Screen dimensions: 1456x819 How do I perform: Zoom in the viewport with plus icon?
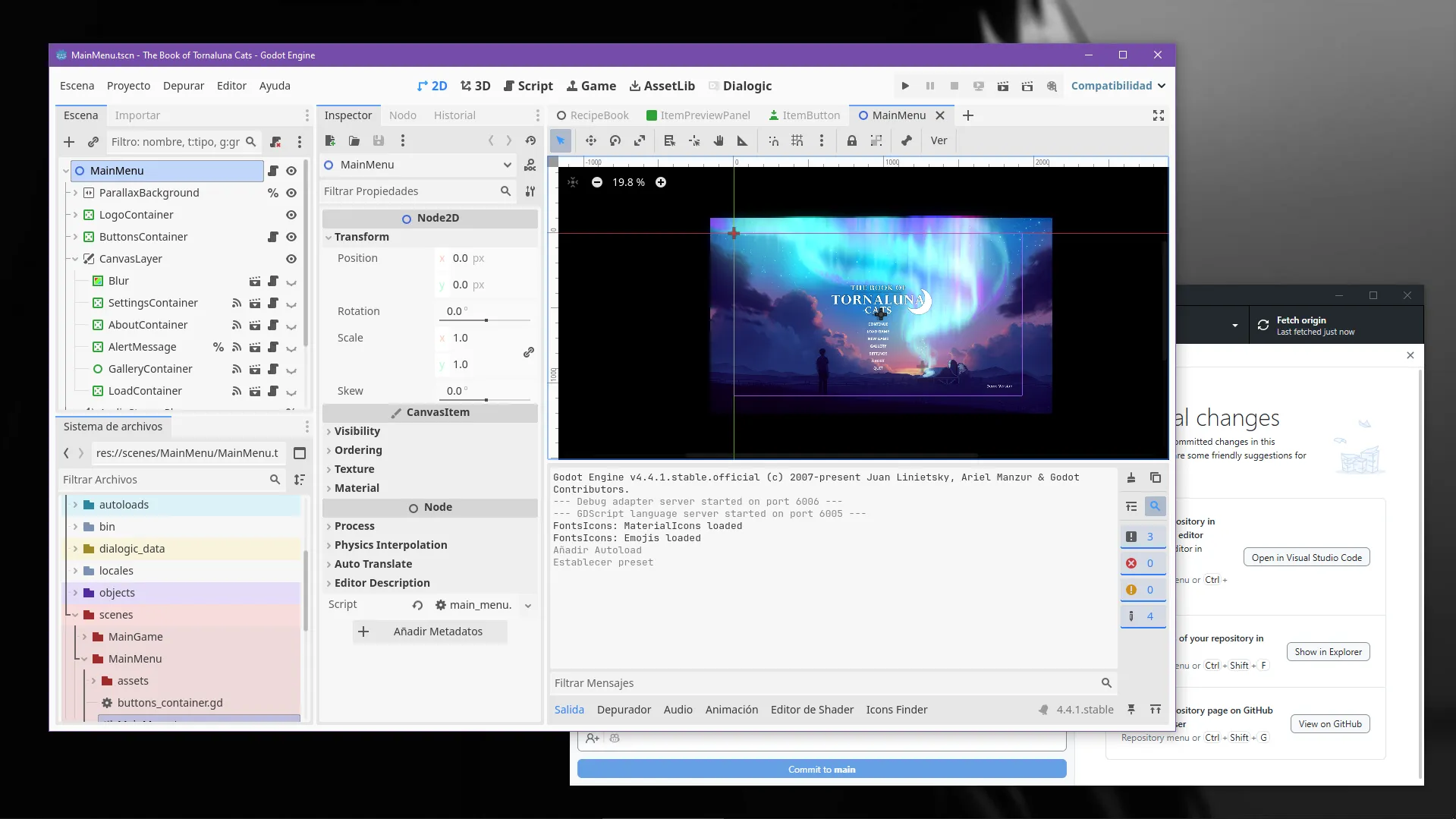[661, 182]
